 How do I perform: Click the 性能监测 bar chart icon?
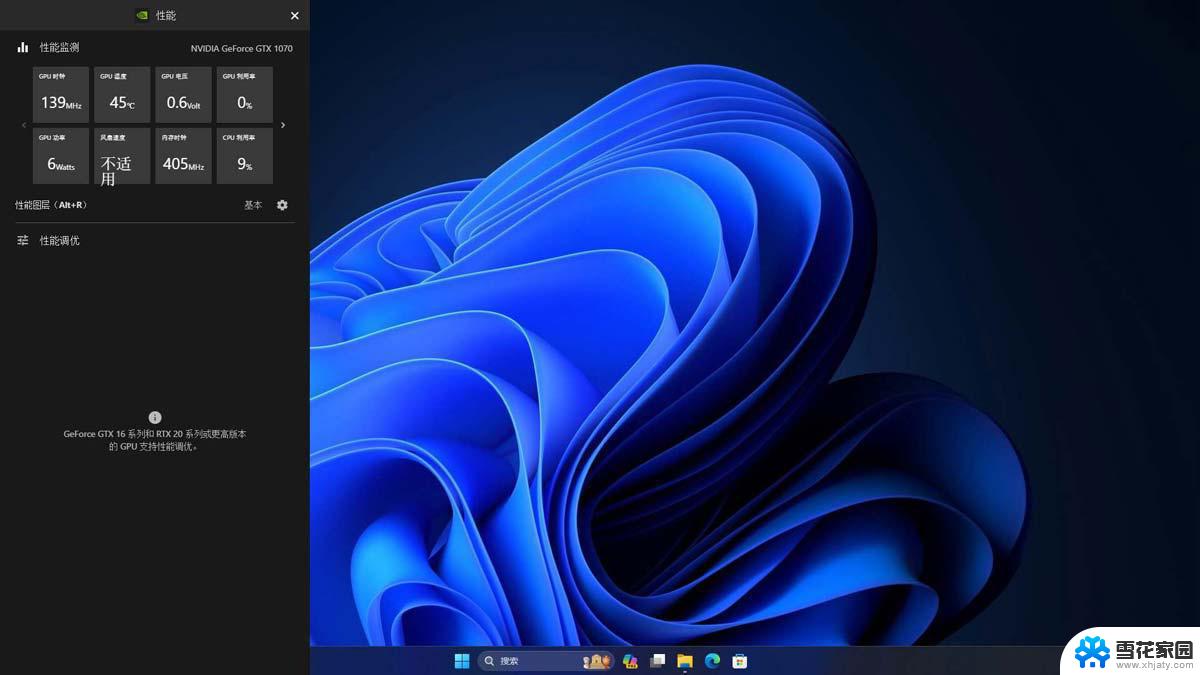pos(23,47)
